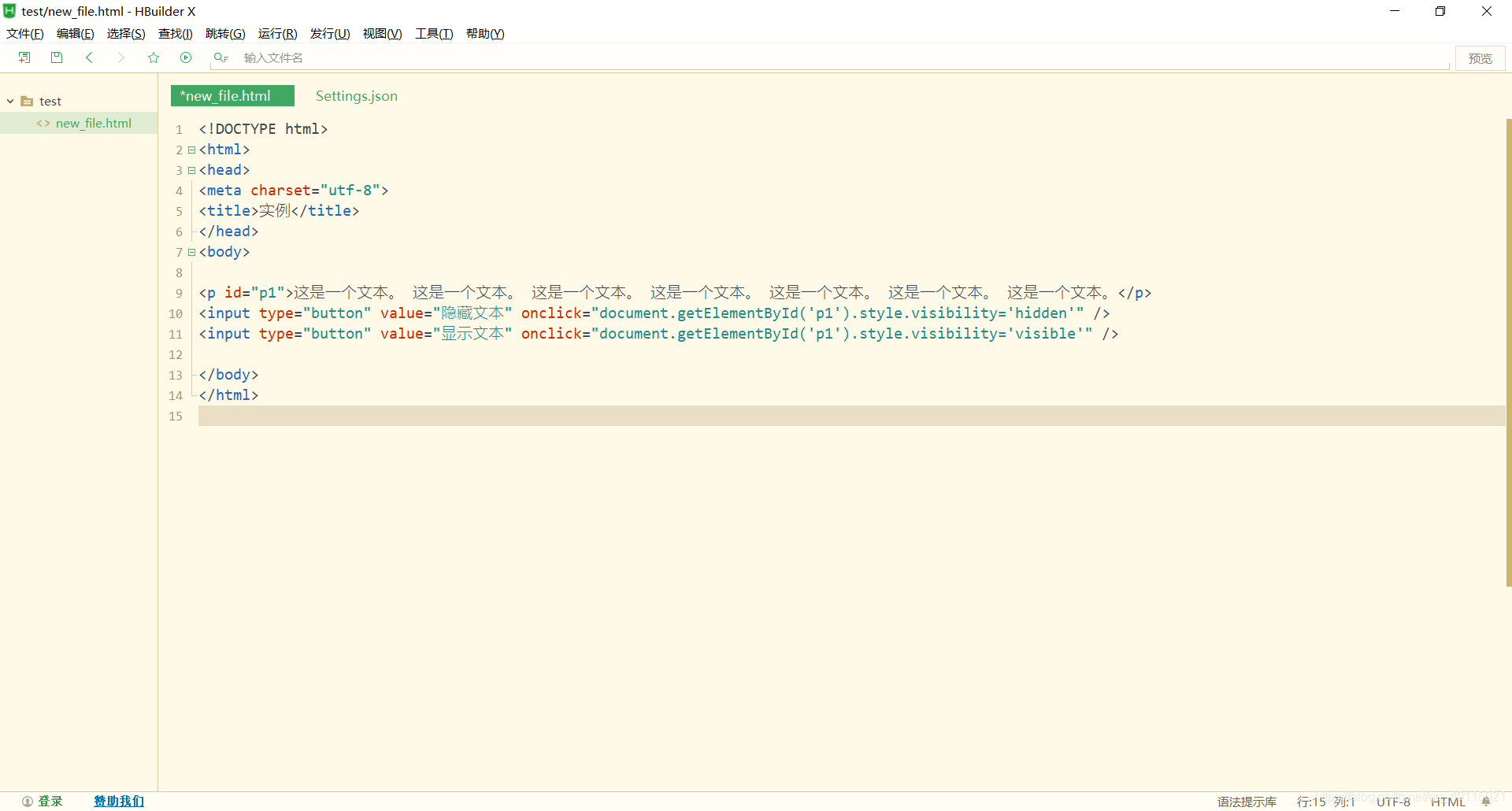Collapse the test folder in project explorer
Screen dimensions: 1512x811
[9, 101]
